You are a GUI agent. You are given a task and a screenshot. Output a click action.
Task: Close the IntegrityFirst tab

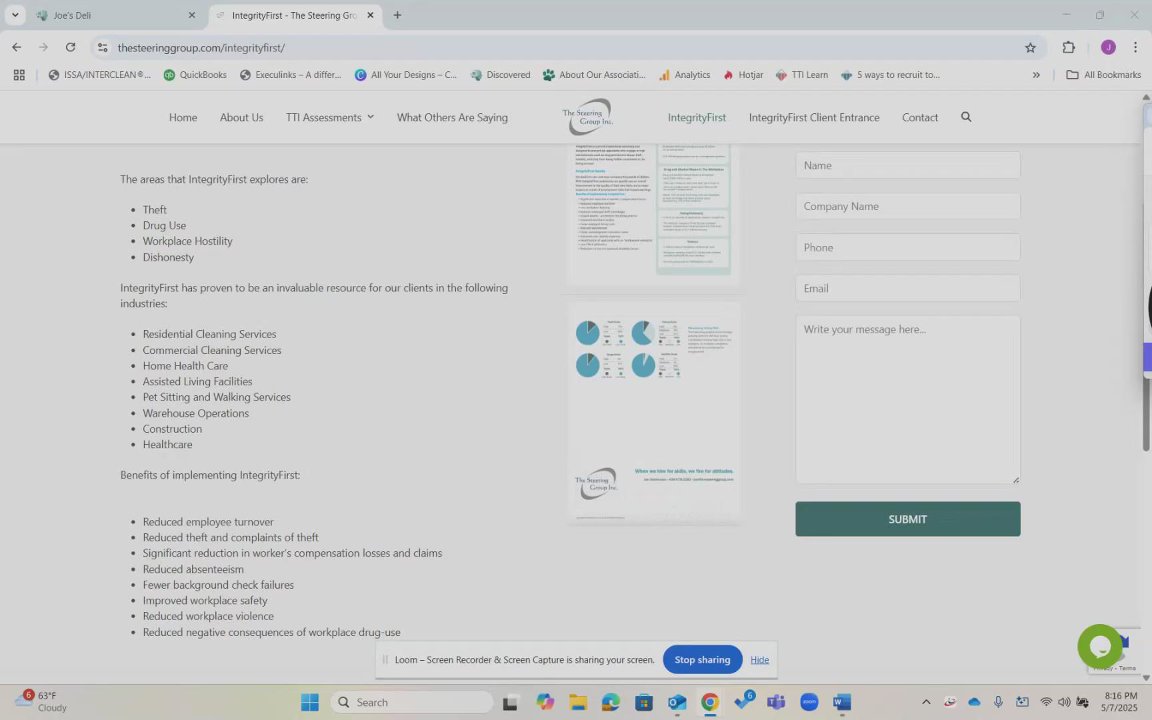pyautogui.click(x=370, y=15)
